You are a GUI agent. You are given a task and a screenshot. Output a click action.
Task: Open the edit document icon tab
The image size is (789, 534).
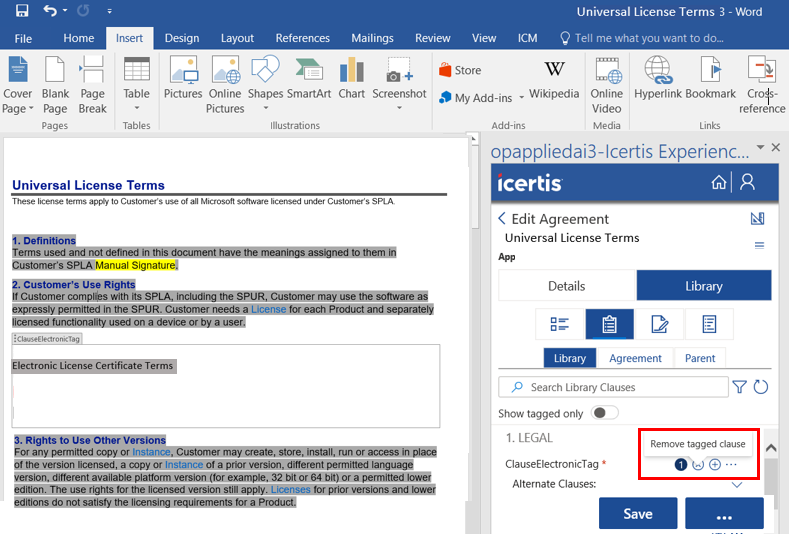(x=659, y=324)
